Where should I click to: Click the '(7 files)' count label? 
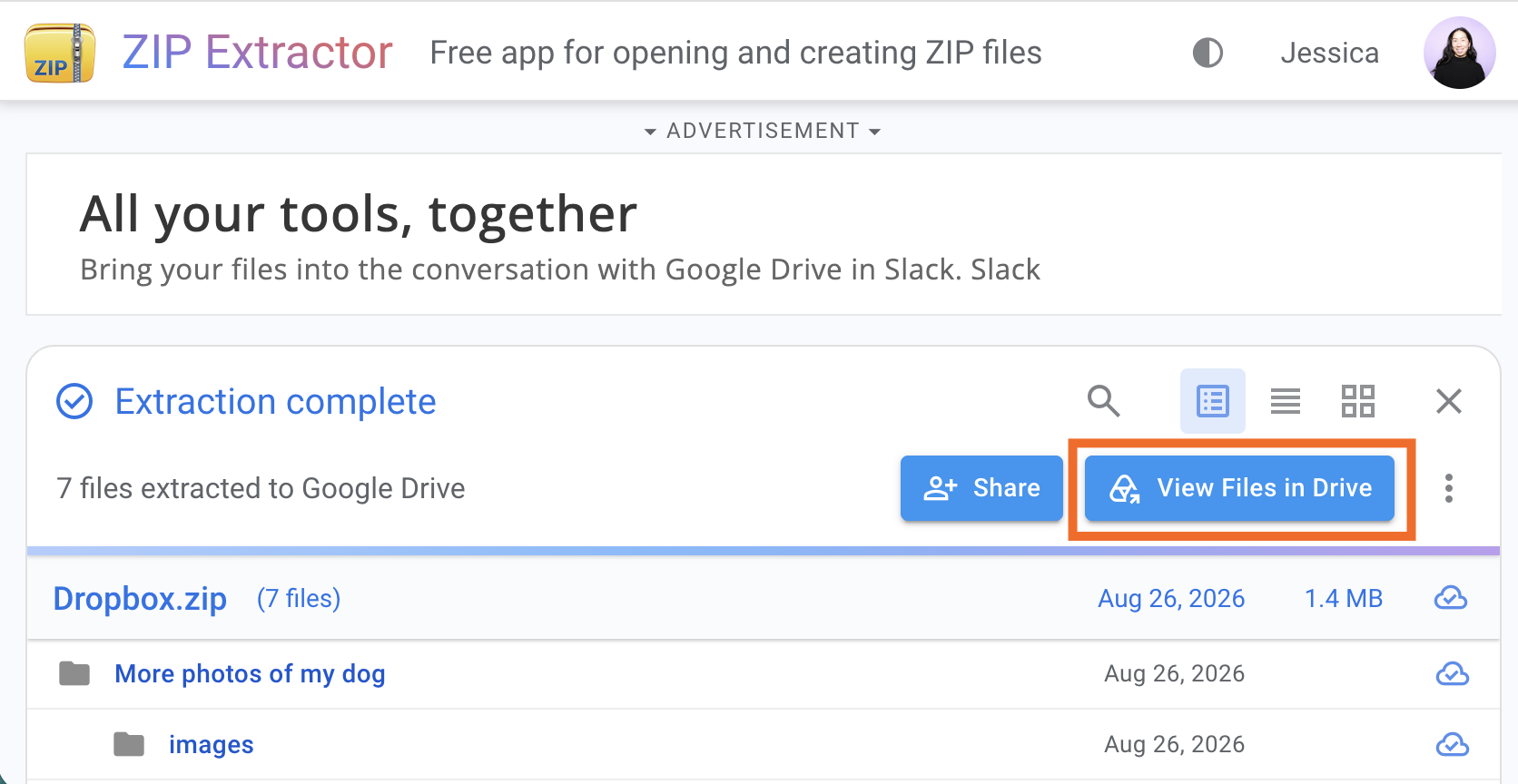(299, 599)
